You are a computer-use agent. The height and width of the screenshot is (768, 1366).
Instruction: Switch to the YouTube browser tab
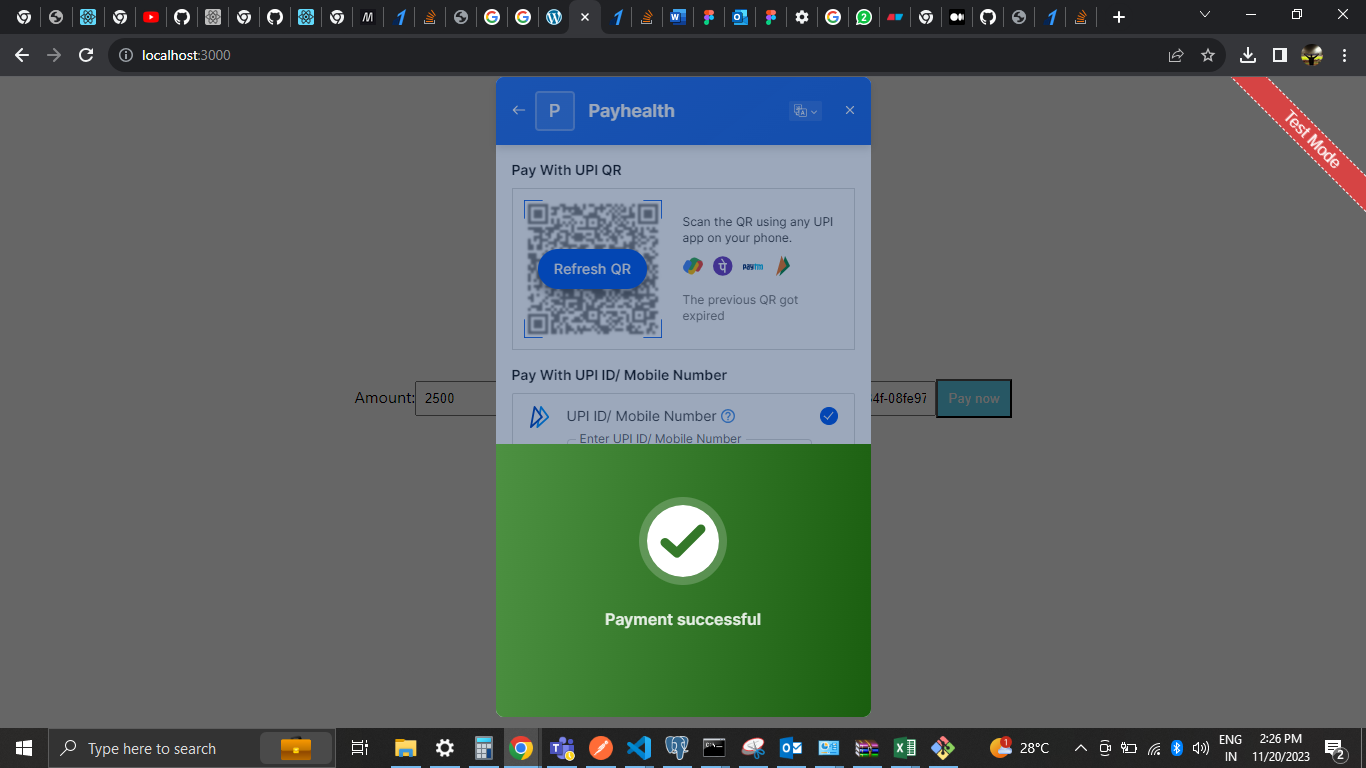(x=150, y=17)
